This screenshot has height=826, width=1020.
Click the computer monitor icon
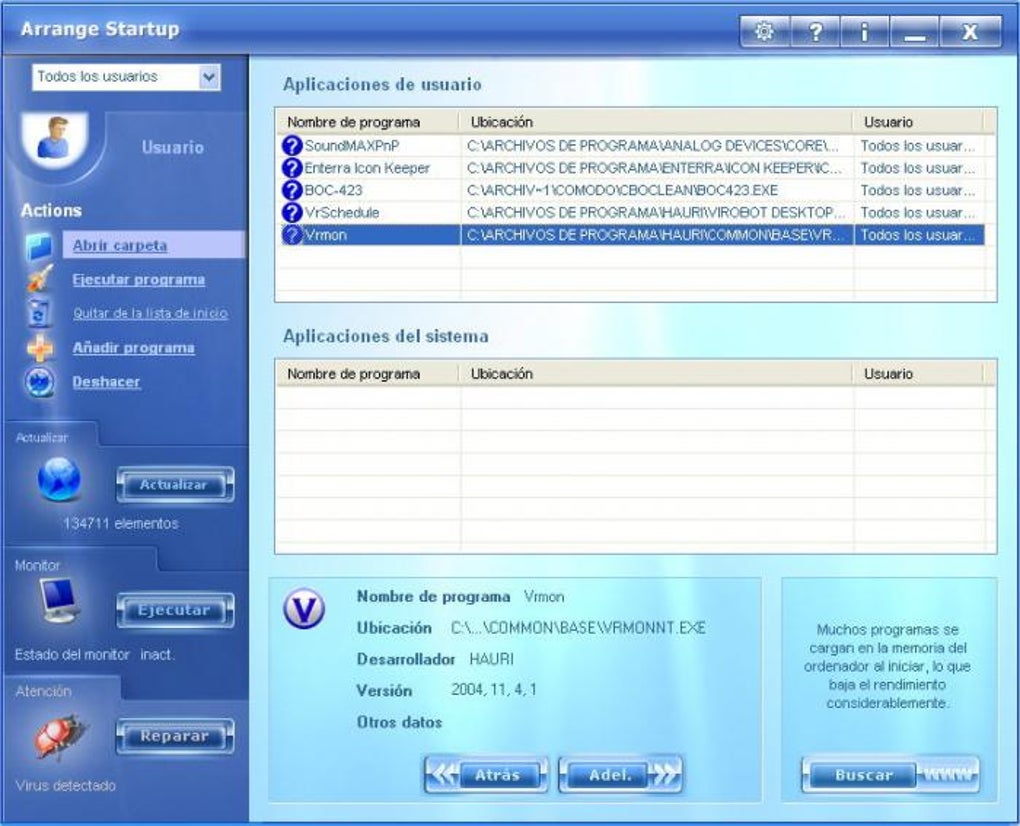58,599
